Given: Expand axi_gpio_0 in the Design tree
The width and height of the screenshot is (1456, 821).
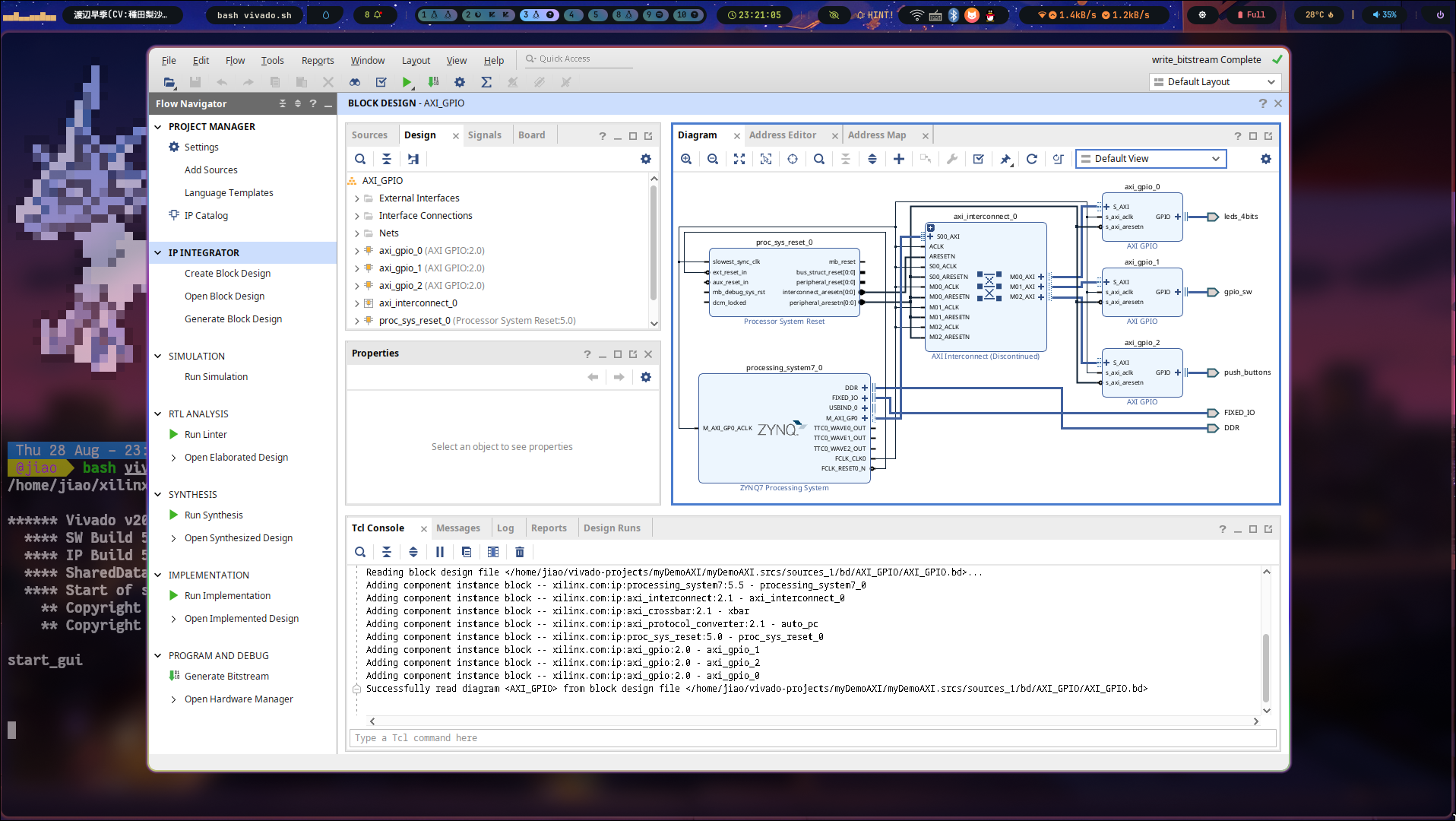Looking at the screenshot, I should [x=357, y=251].
